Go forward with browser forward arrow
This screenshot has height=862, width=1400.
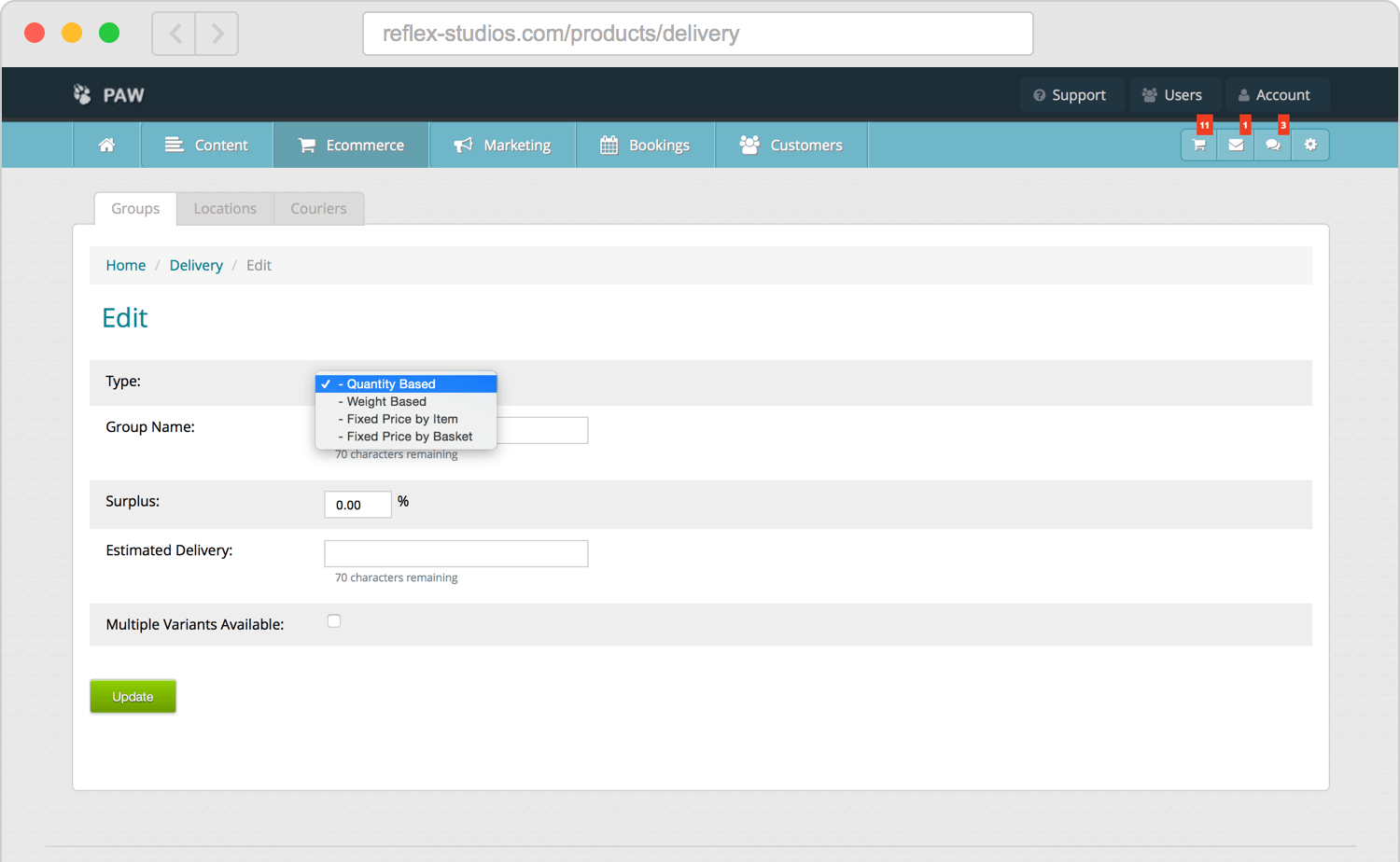pyautogui.click(x=217, y=34)
